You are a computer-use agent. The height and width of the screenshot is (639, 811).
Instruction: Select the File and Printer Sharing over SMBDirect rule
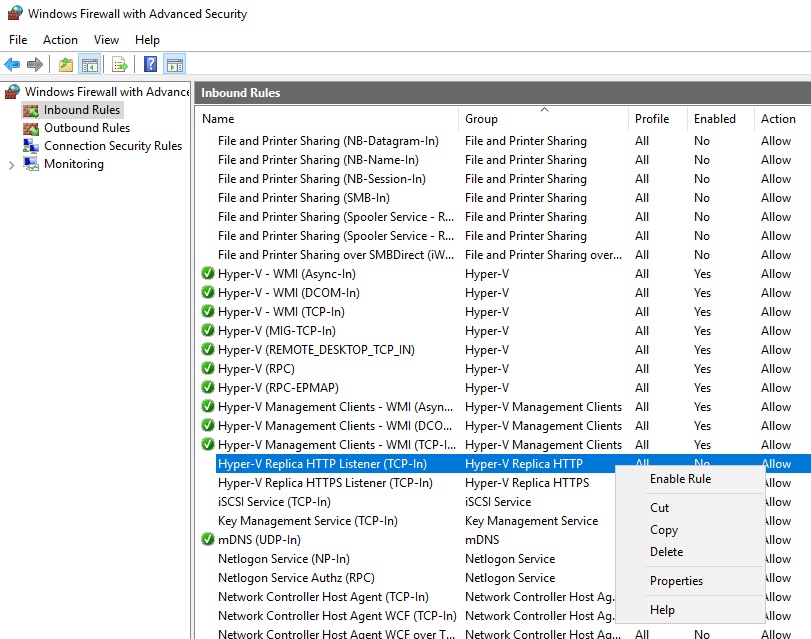pyautogui.click(x=336, y=255)
